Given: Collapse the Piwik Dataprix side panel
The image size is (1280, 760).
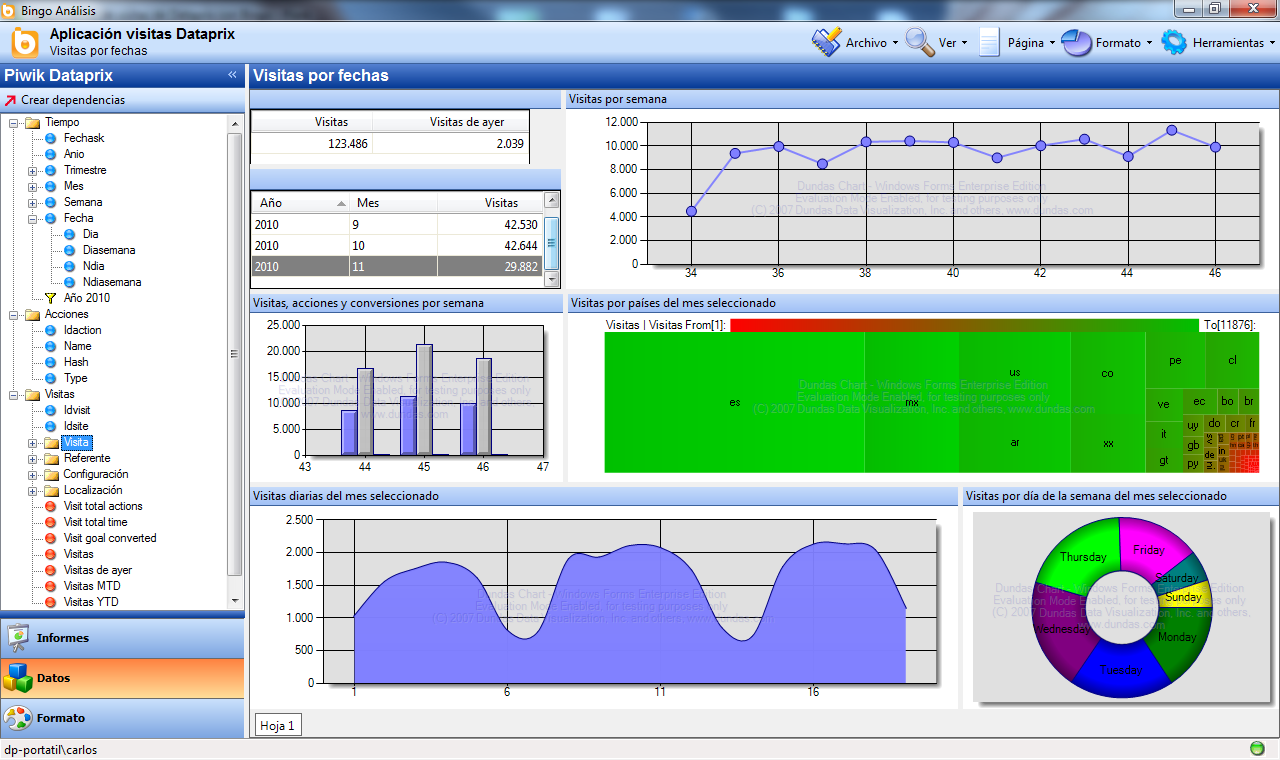Looking at the screenshot, I should click(x=232, y=75).
